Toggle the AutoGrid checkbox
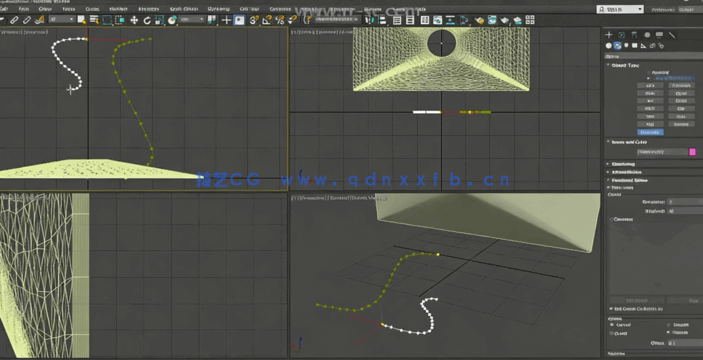This screenshot has height=360, width=703. (648, 72)
